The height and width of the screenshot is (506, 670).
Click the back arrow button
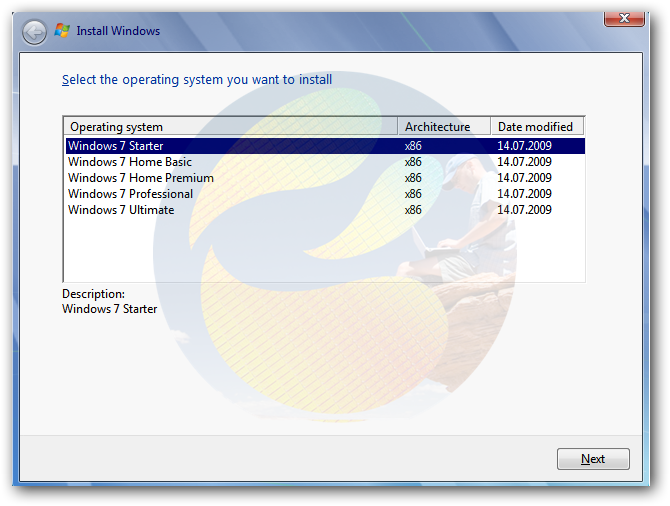34,32
